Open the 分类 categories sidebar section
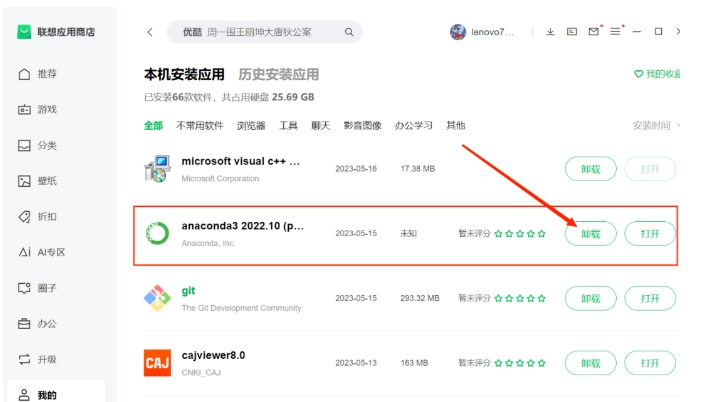 [38, 145]
